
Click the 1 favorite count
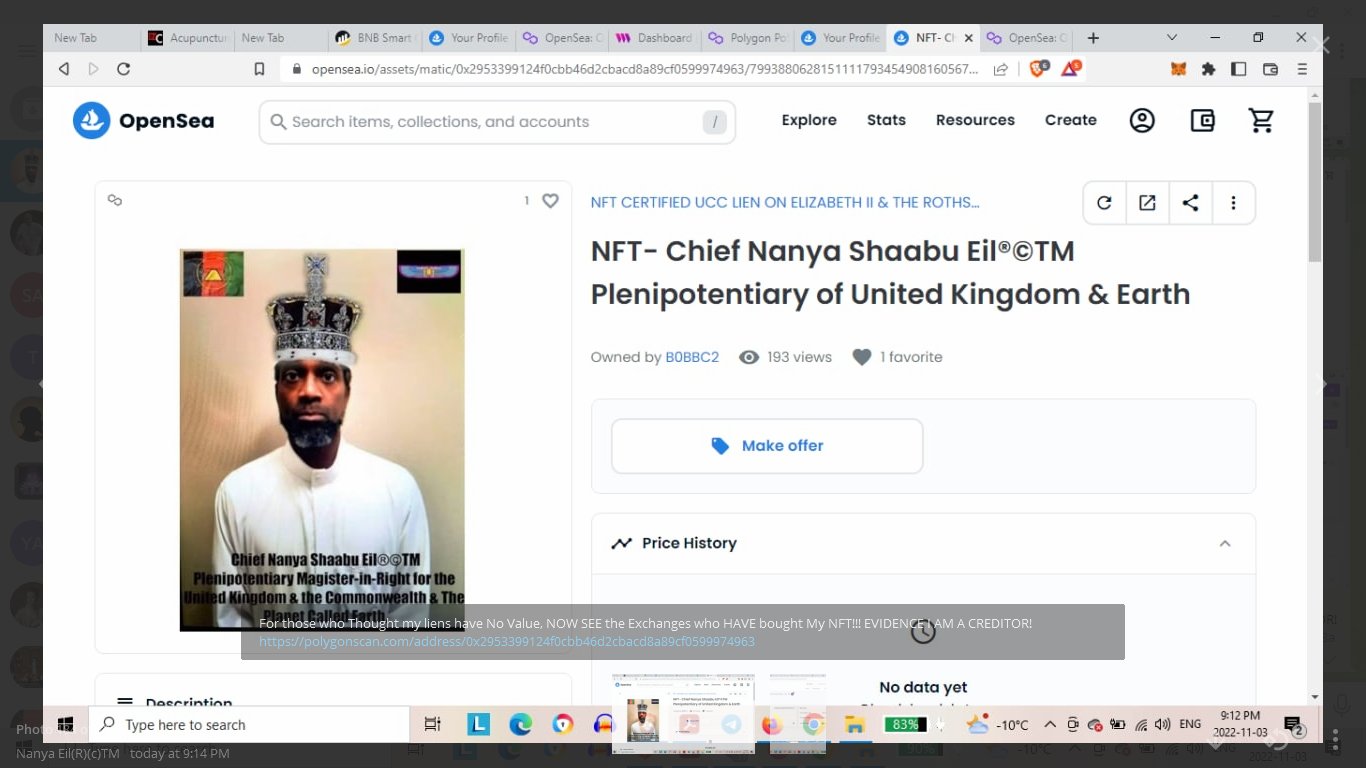coord(911,357)
